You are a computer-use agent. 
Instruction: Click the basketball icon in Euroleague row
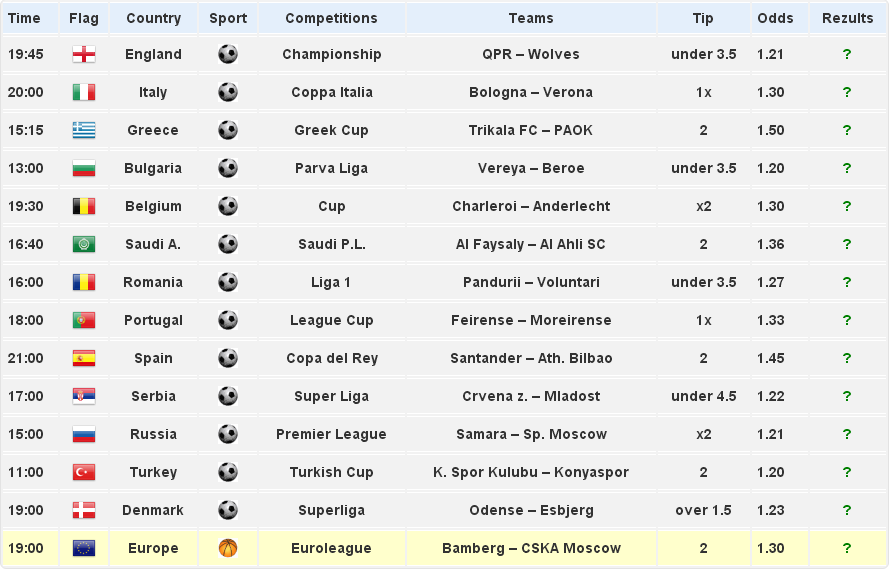click(x=228, y=548)
